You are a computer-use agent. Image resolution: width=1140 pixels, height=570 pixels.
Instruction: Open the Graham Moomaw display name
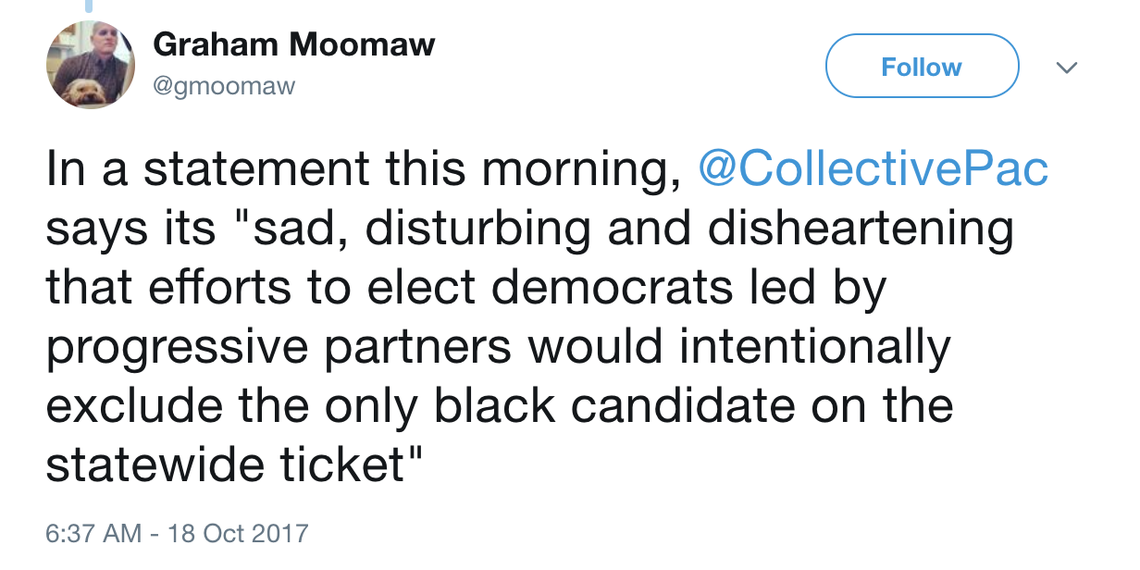point(294,46)
